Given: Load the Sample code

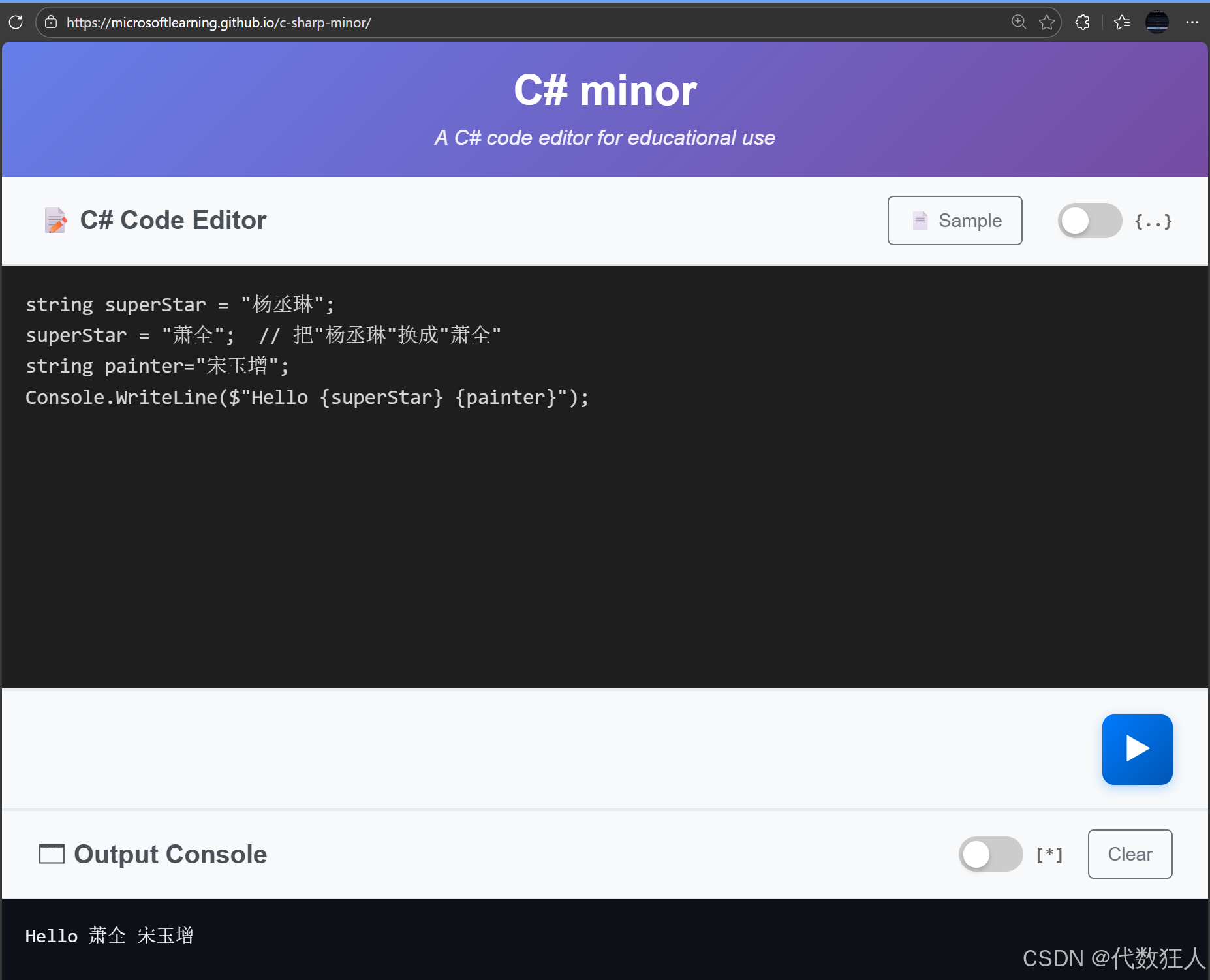Looking at the screenshot, I should click(x=955, y=221).
